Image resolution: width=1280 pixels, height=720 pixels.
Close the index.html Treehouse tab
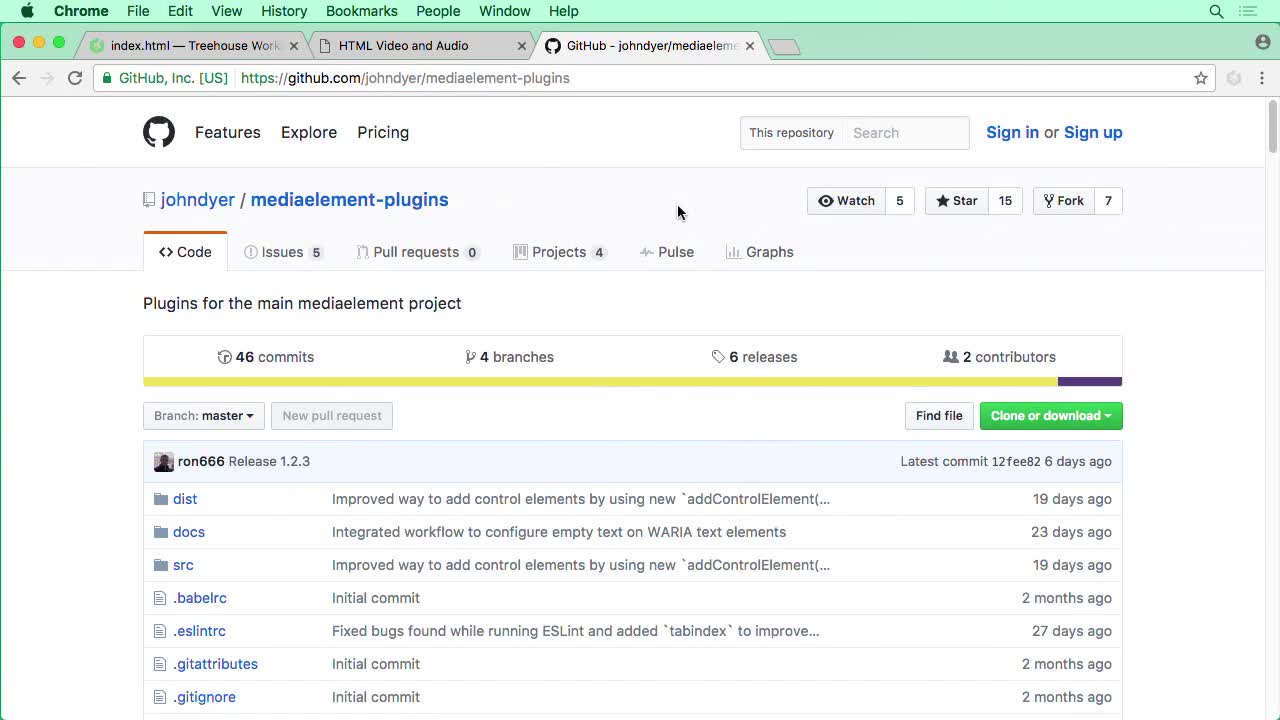click(x=294, y=46)
